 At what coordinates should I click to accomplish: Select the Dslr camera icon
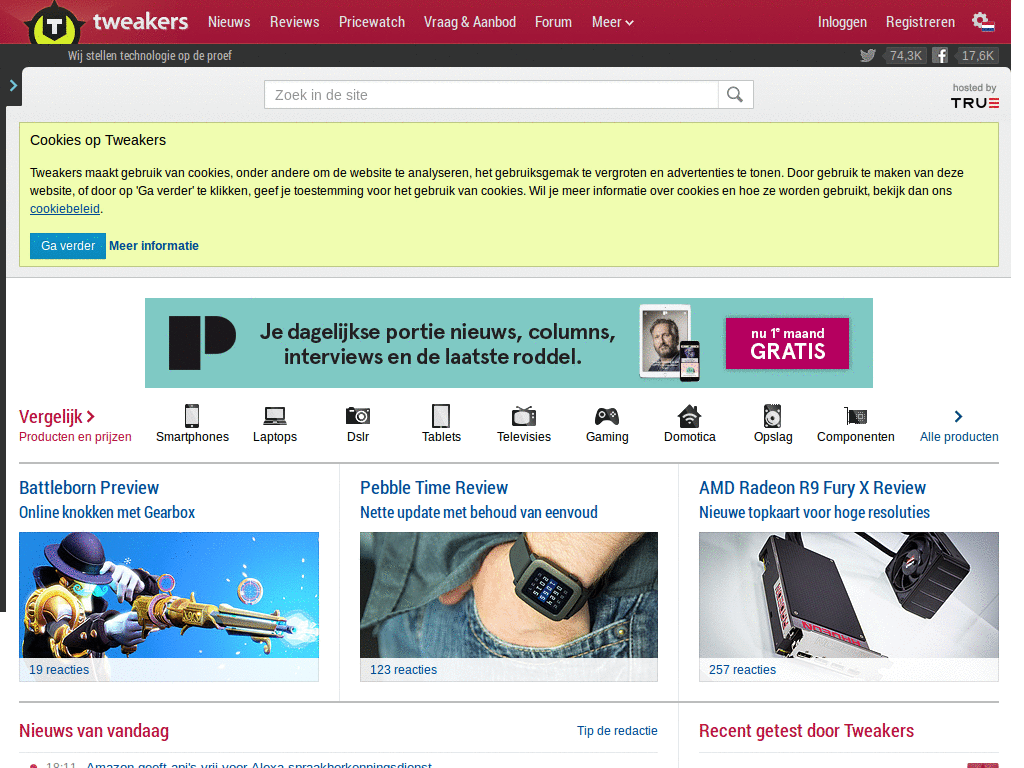(358, 416)
